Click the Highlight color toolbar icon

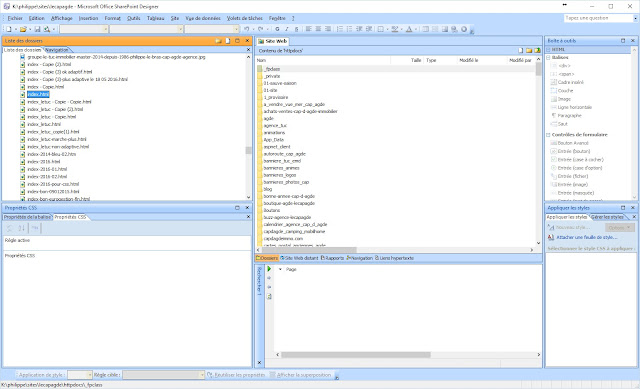tap(395, 29)
